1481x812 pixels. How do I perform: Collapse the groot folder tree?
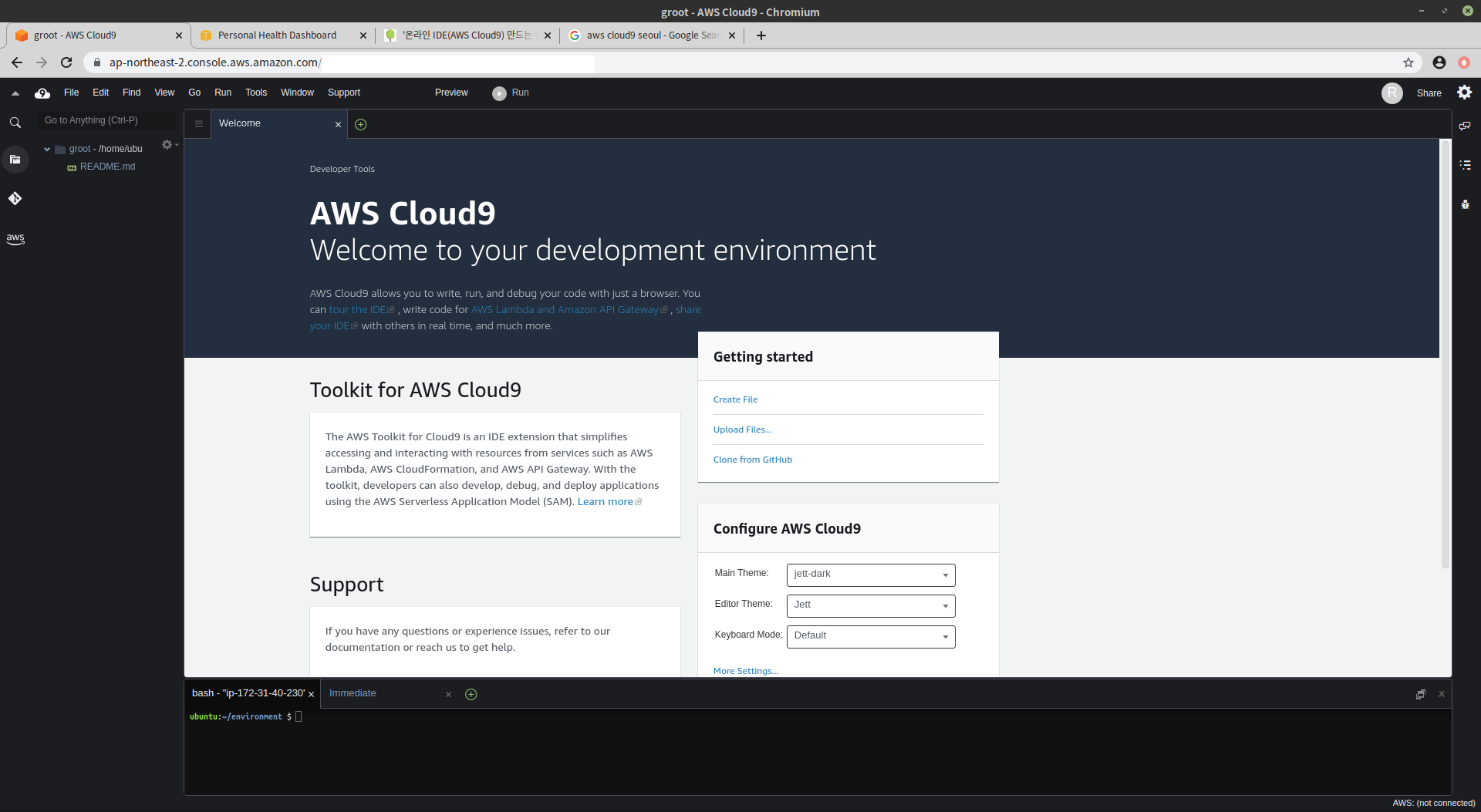pos(47,150)
